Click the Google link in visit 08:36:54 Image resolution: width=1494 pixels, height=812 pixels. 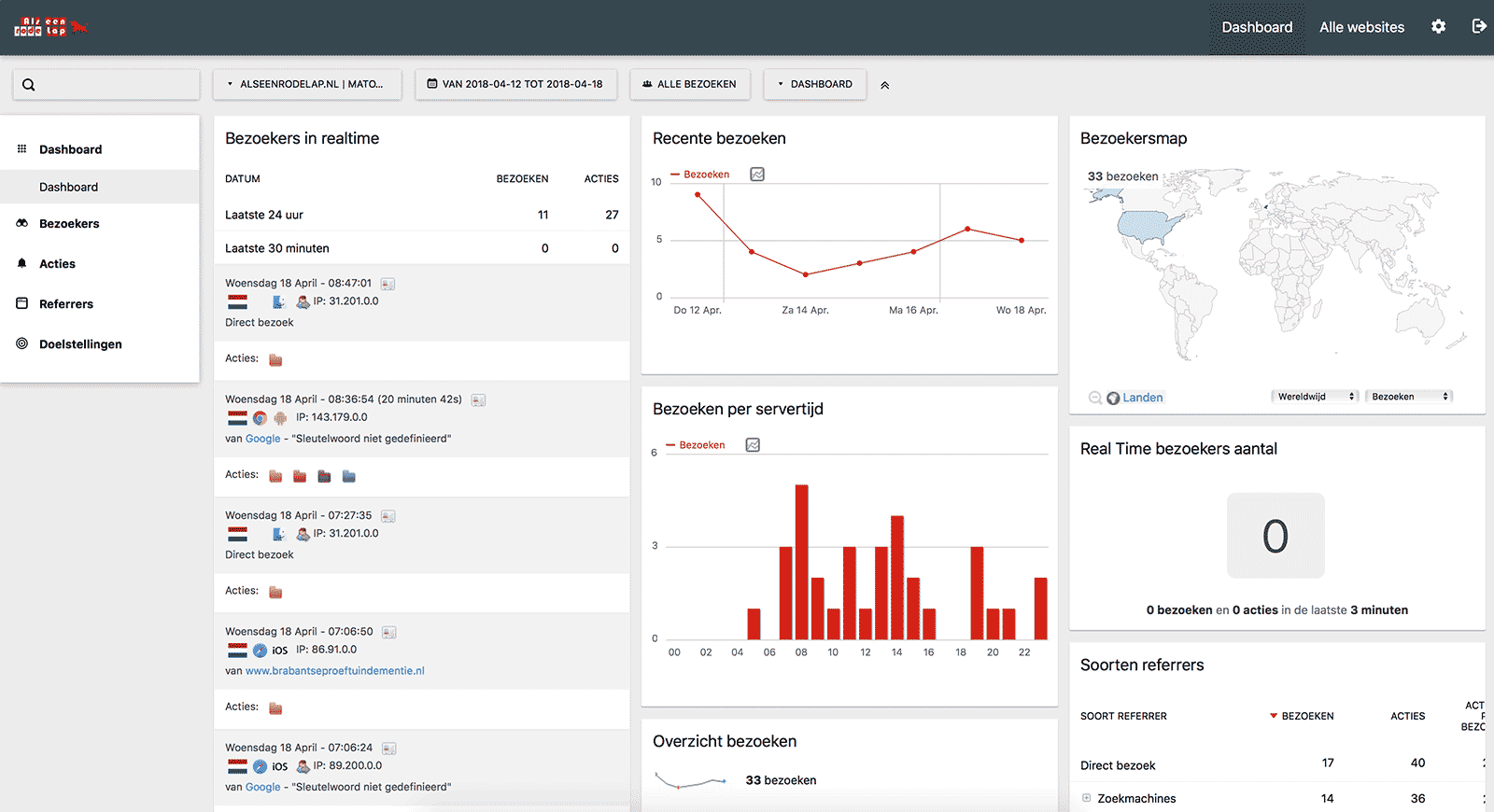coord(262,439)
